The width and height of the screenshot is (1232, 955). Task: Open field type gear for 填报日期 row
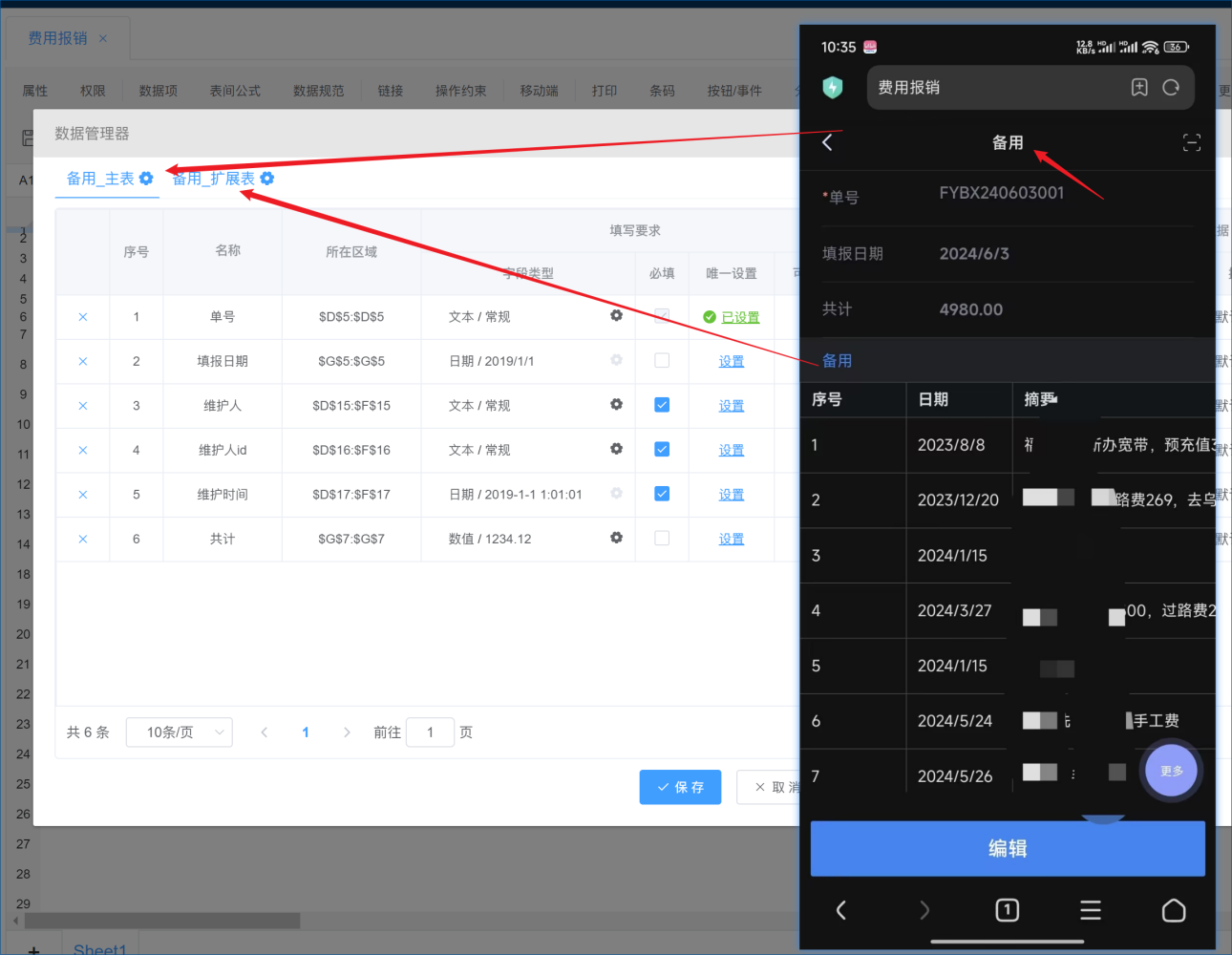coord(617,360)
